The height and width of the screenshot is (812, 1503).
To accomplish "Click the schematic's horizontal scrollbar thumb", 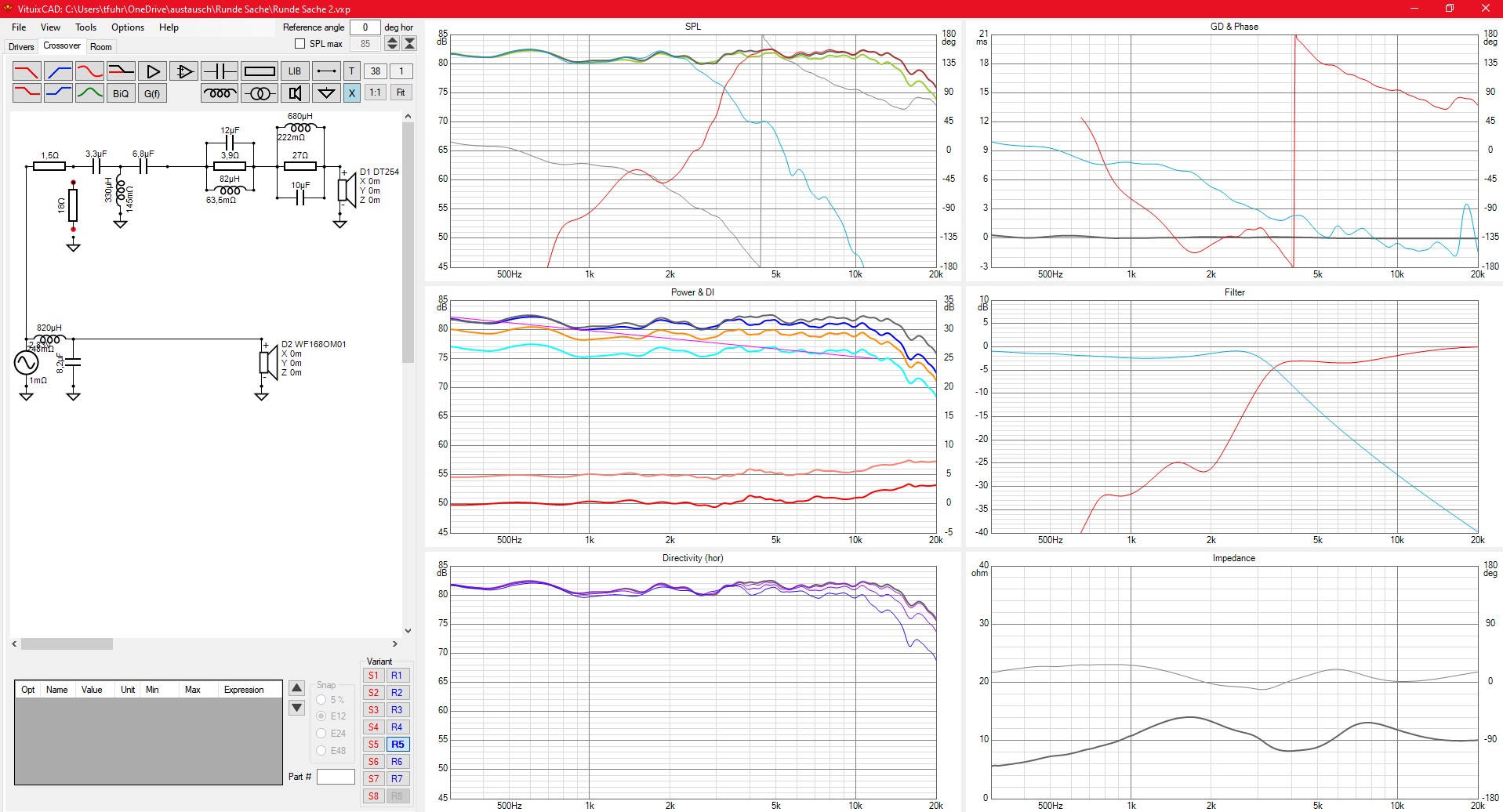I will 67,644.
